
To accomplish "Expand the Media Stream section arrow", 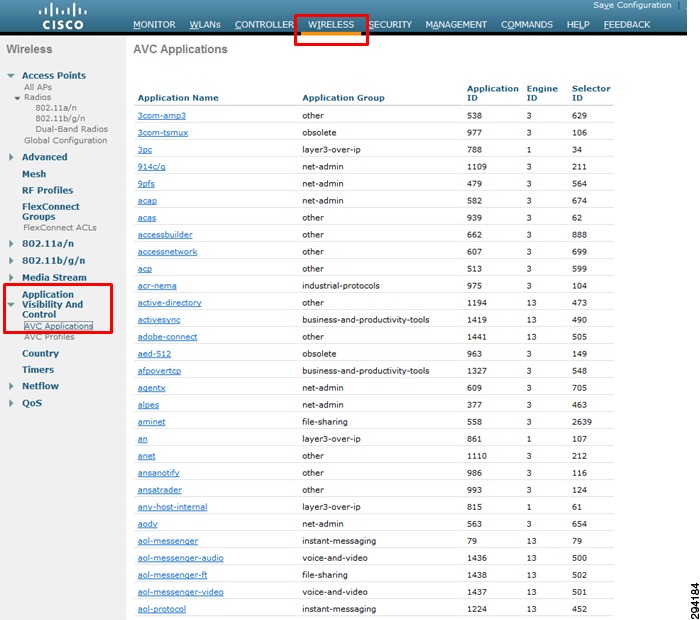I will coord(11,278).
